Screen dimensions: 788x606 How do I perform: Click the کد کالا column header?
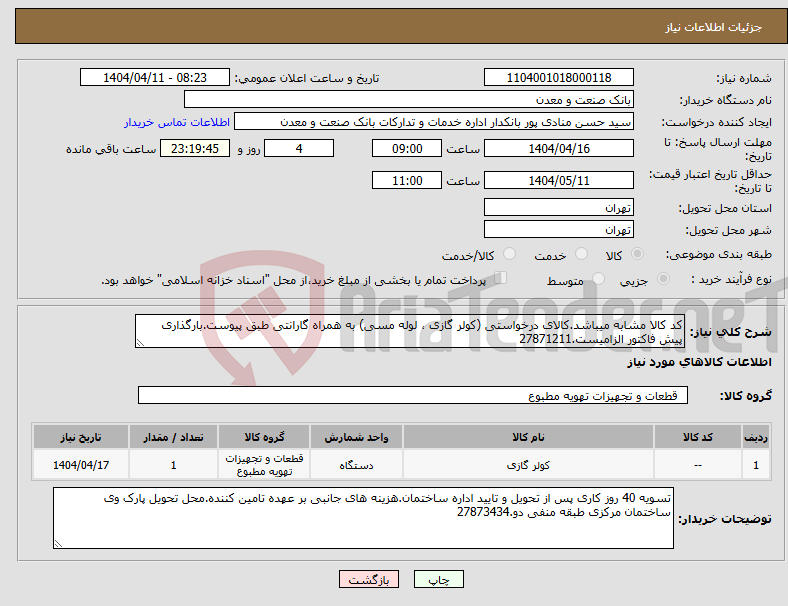pyautogui.click(x=698, y=437)
